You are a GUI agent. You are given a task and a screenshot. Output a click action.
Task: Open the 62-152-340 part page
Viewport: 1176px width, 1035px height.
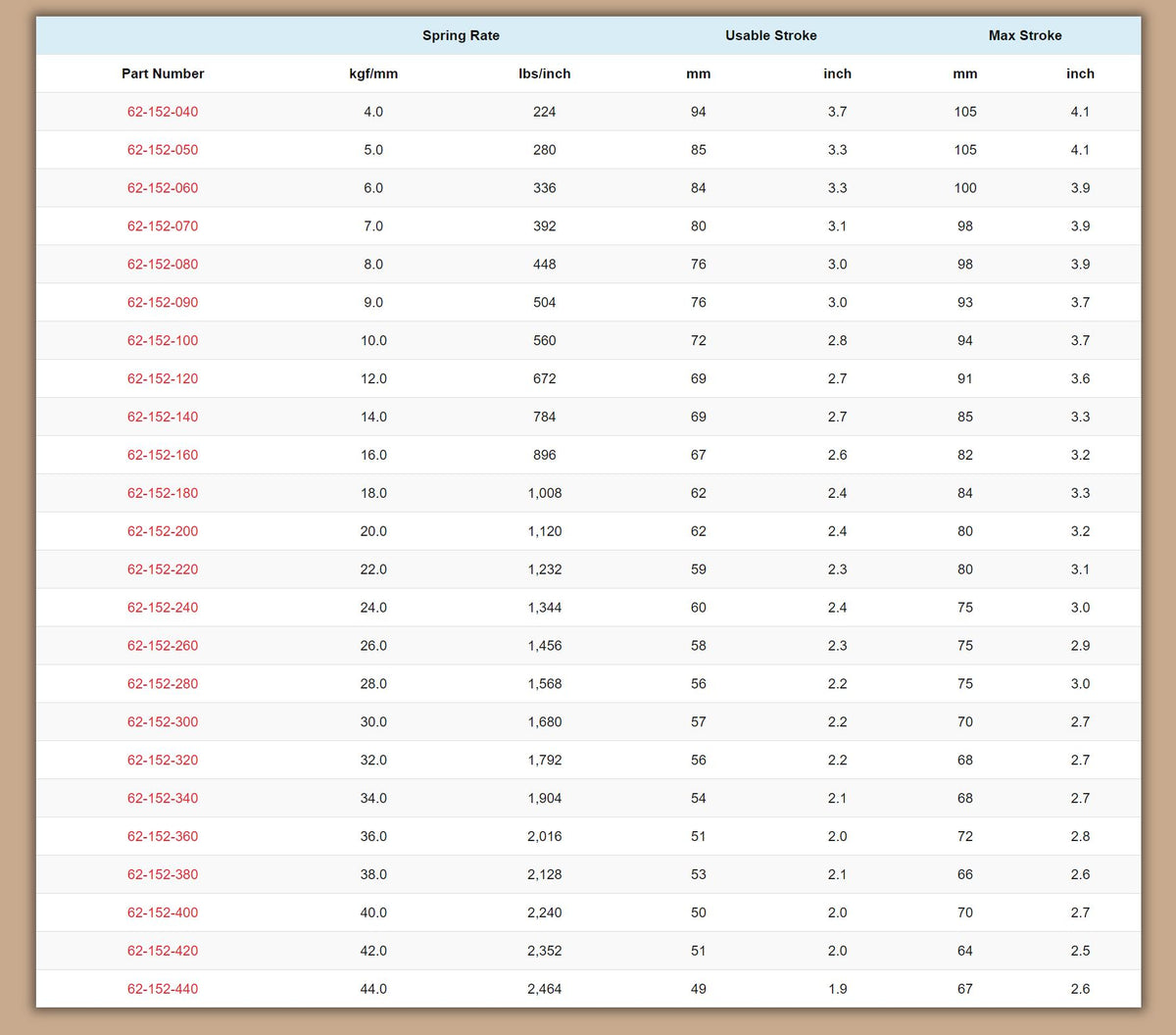tap(163, 799)
